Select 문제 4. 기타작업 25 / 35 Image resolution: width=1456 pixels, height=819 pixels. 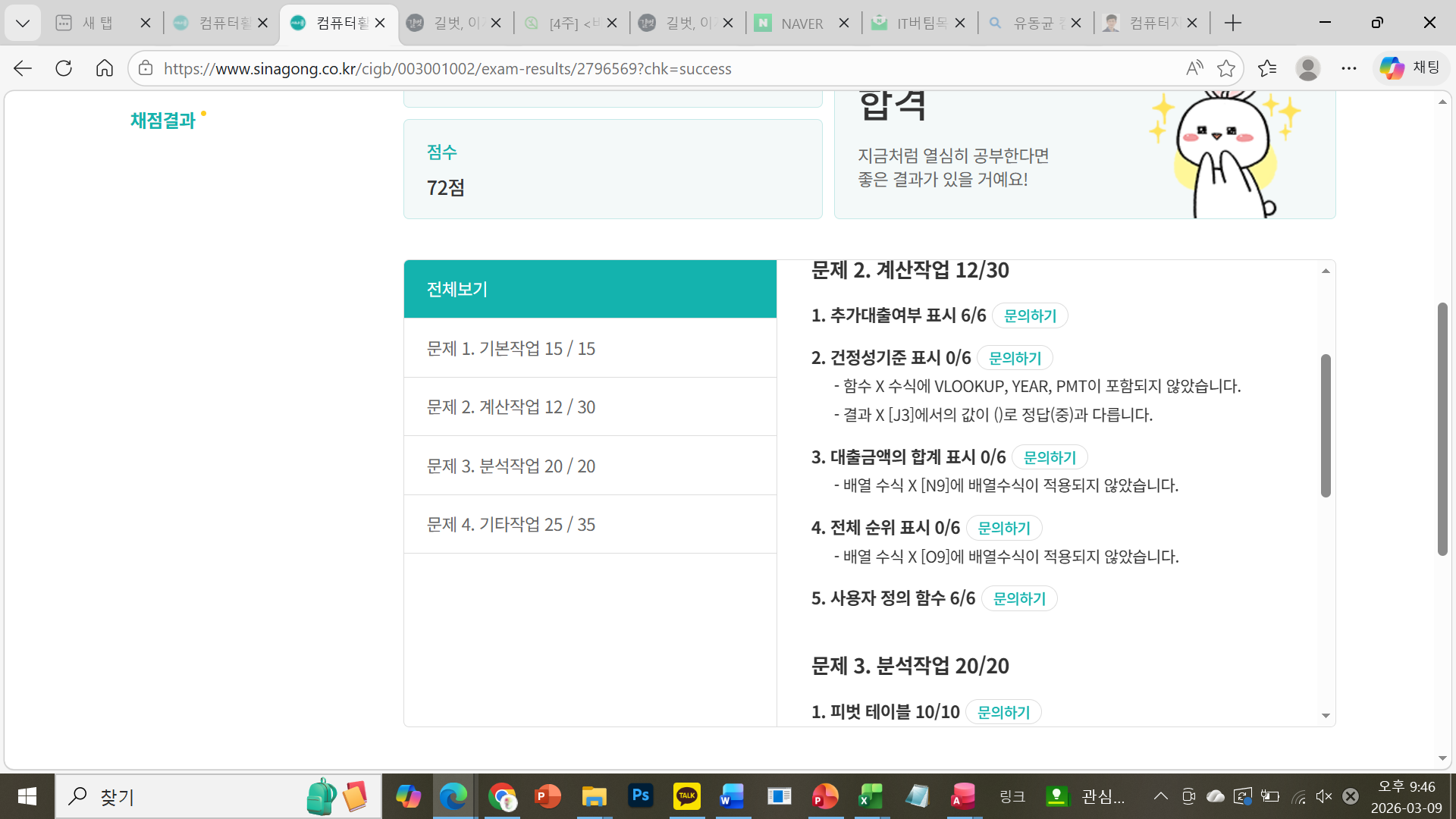(590, 525)
